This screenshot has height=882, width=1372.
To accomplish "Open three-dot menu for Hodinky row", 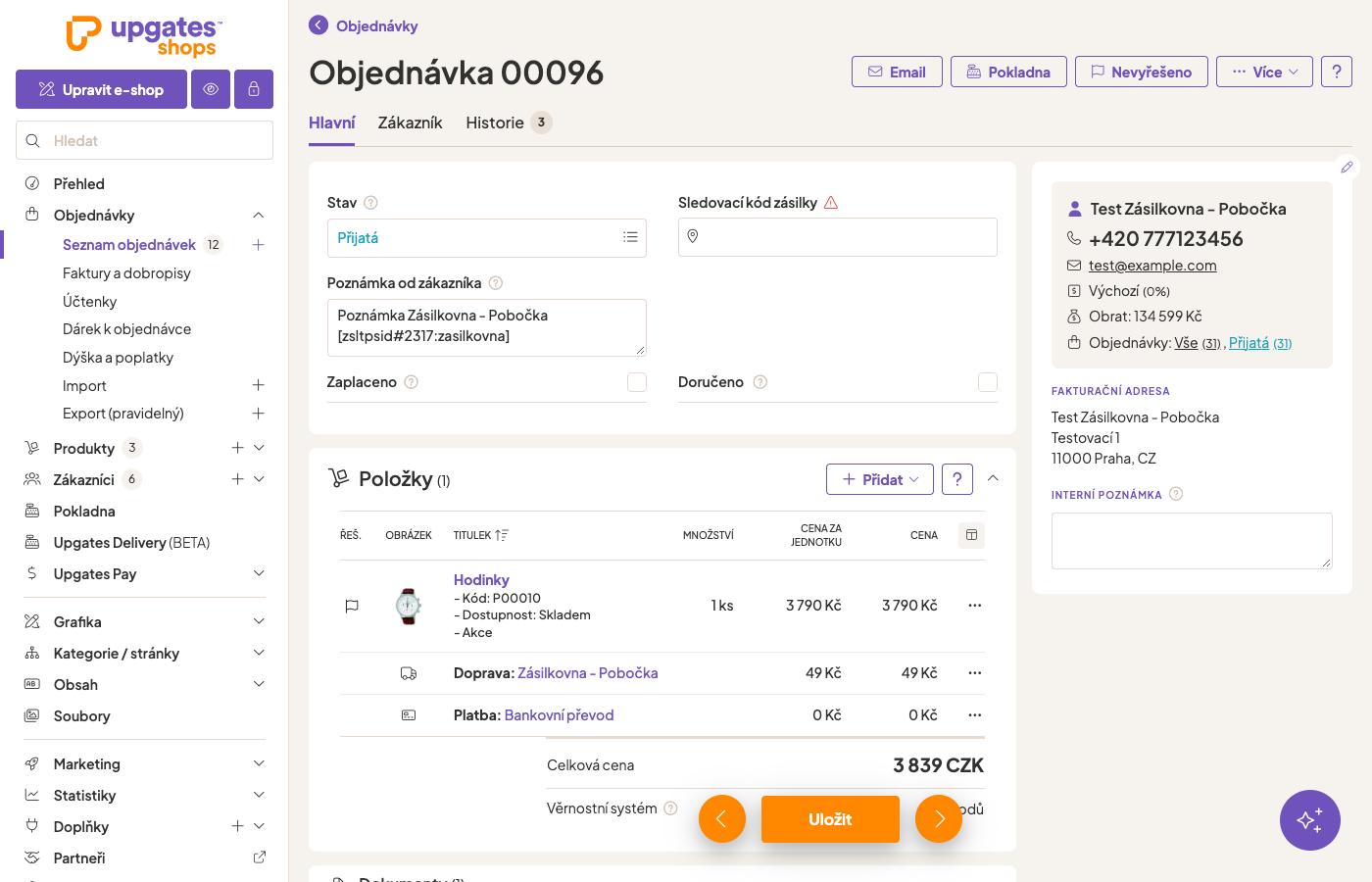I will pos(974,606).
